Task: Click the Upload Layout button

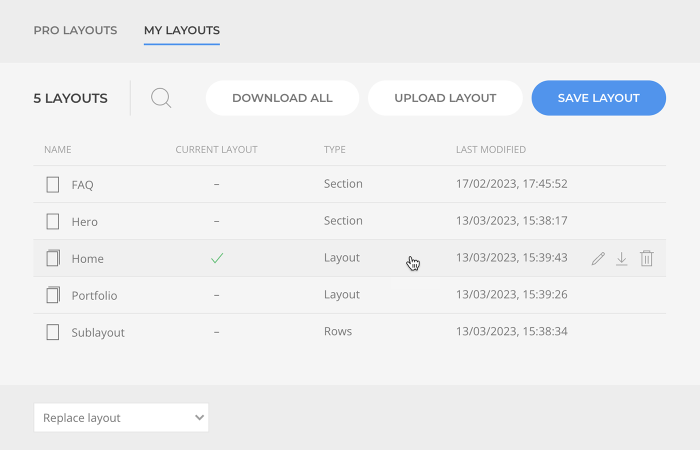Action: 445,98
